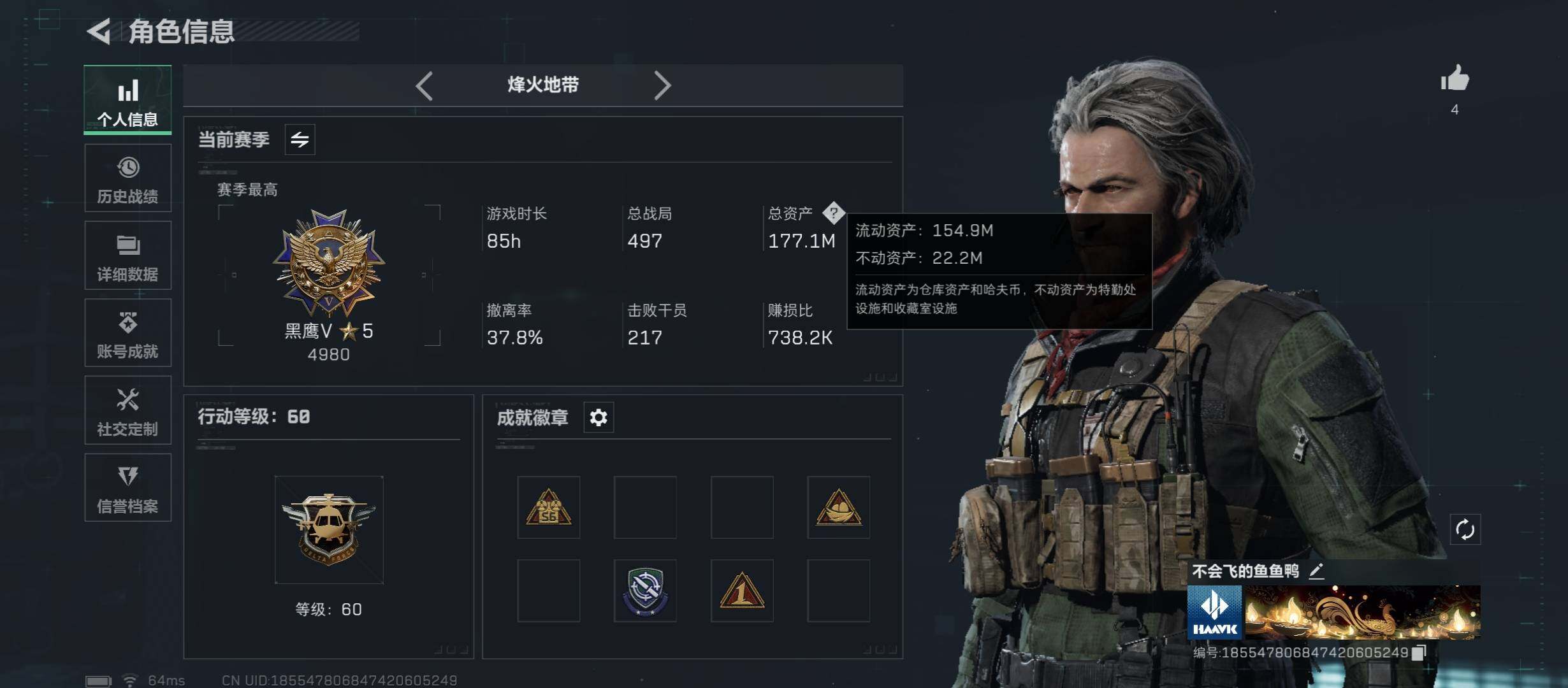Viewport: 1568px width, 688px height.
Task: Open 信誉档案 reputation record
Action: pyautogui.click(x=127, y=487)
